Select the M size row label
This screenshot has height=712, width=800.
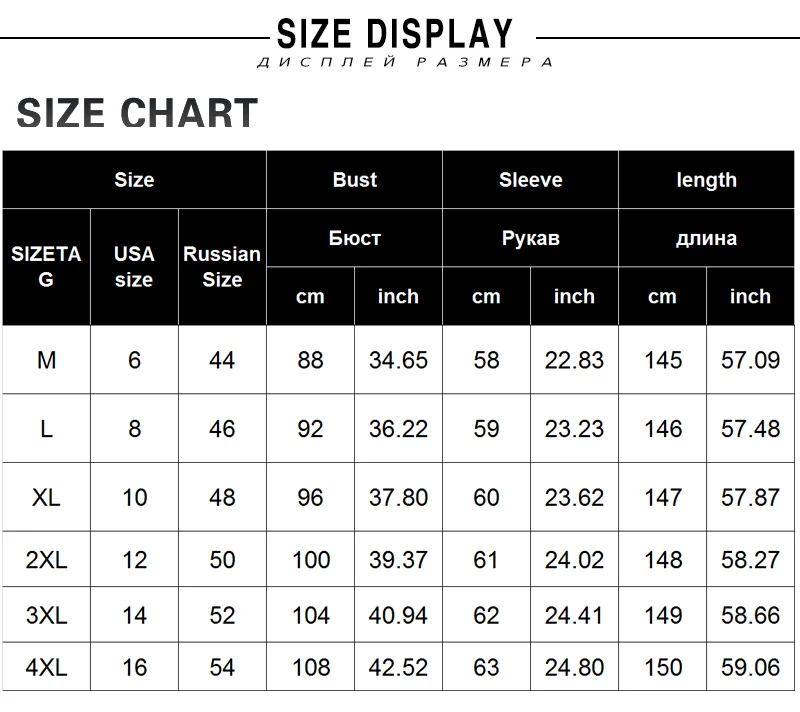[46, 360]
